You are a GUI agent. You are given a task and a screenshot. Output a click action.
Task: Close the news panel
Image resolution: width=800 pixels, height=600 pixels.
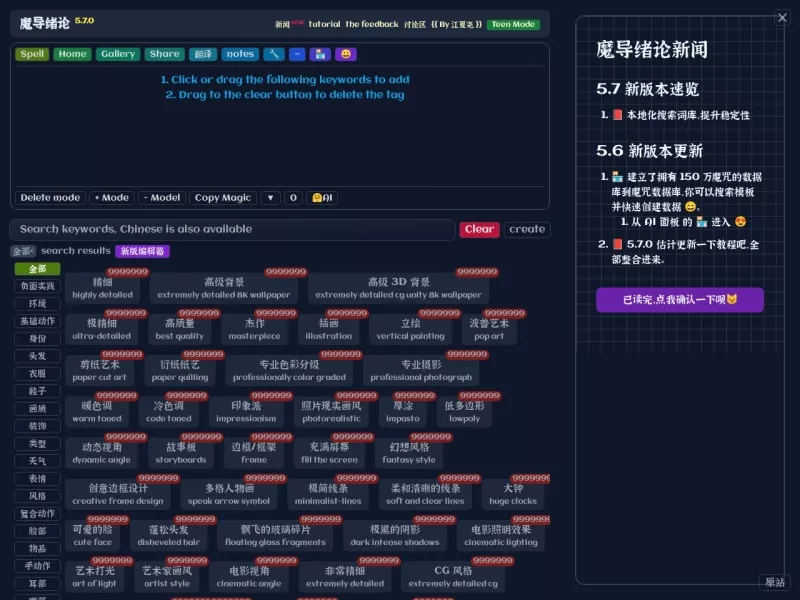point(782,18)
